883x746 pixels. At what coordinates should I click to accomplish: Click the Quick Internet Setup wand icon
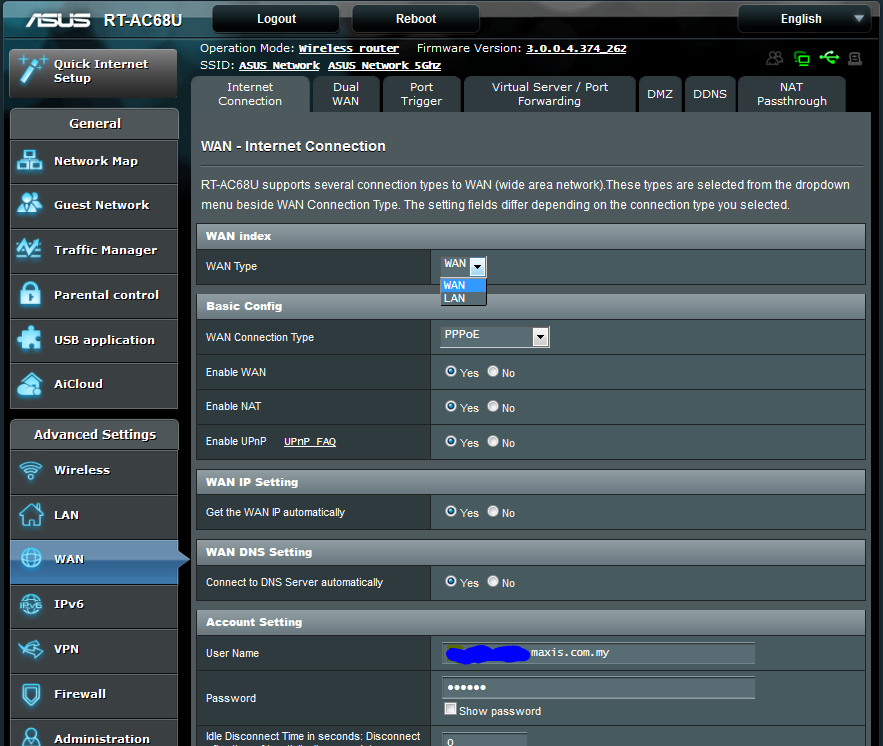tap(32, 70)
